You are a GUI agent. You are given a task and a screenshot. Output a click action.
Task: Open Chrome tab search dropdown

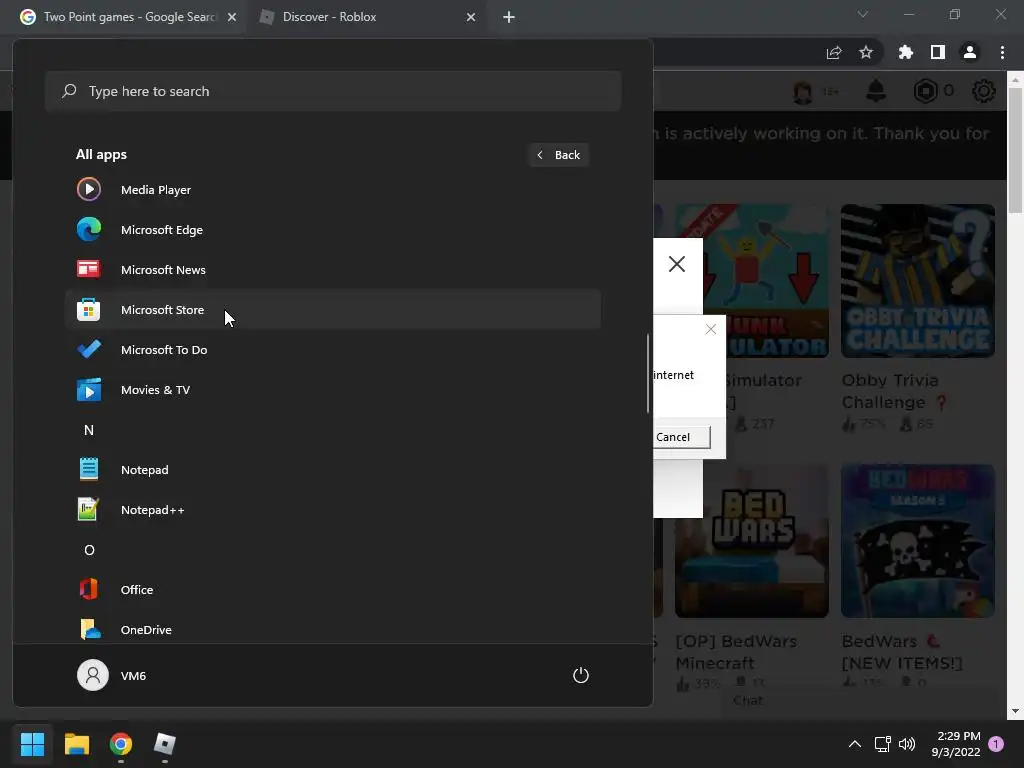(863, 14)
